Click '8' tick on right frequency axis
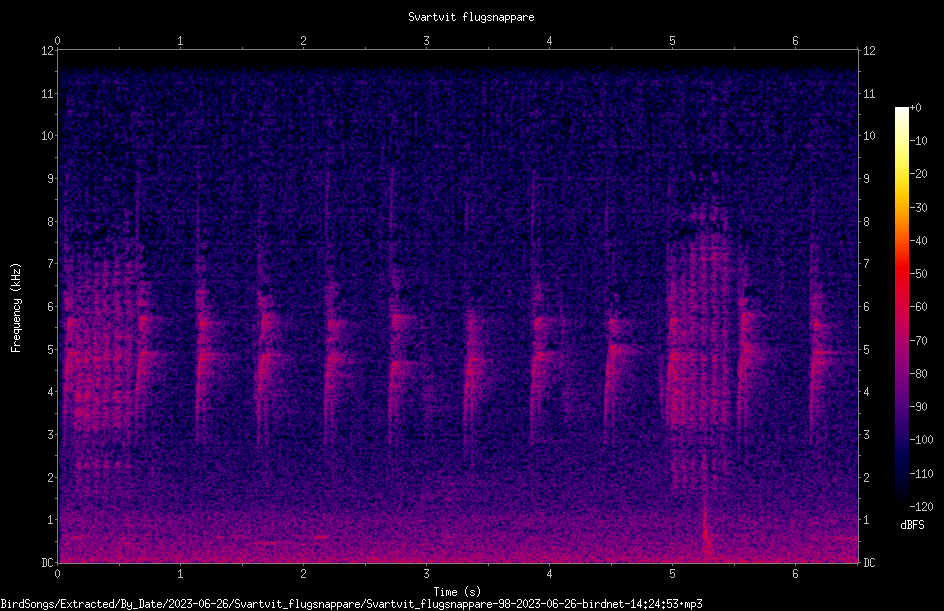This screenshot has height=611, width=944. click(866, 222)
